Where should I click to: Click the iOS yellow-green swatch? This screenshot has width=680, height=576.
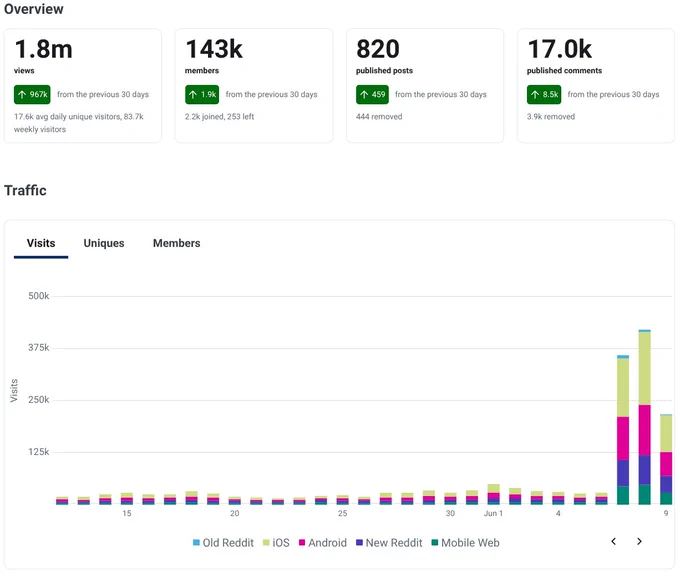(x=266, y=542)
